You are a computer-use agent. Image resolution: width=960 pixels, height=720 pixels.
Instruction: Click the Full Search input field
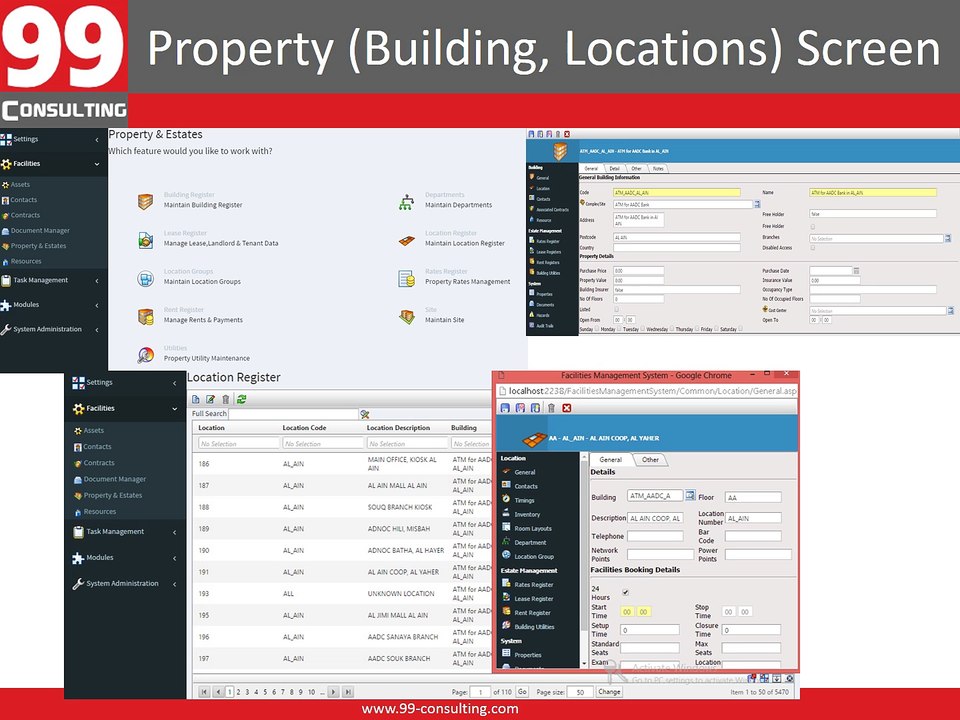click(293, 414)
